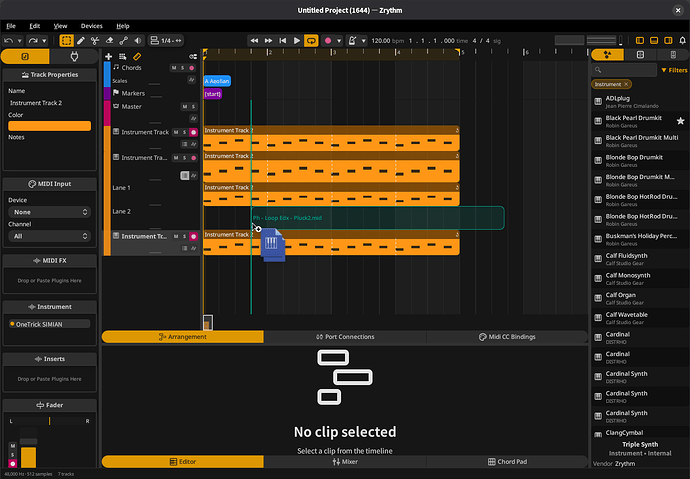Viewport: 690px width, 479px height.
Task: Switch to the Mixer tab
Action: (x=345, y=462)
